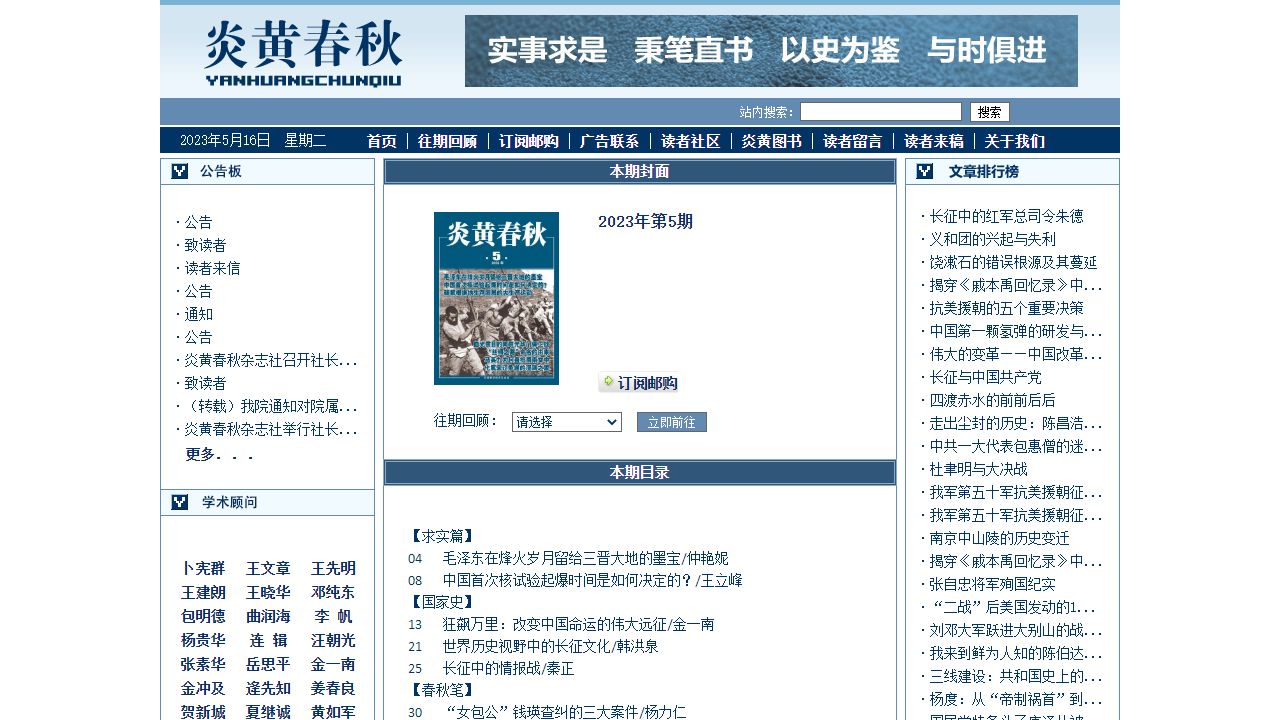Click advisor name 卜宪群
The width and height of the screenshot is (1280, 720).
click(x=203, y=568)
